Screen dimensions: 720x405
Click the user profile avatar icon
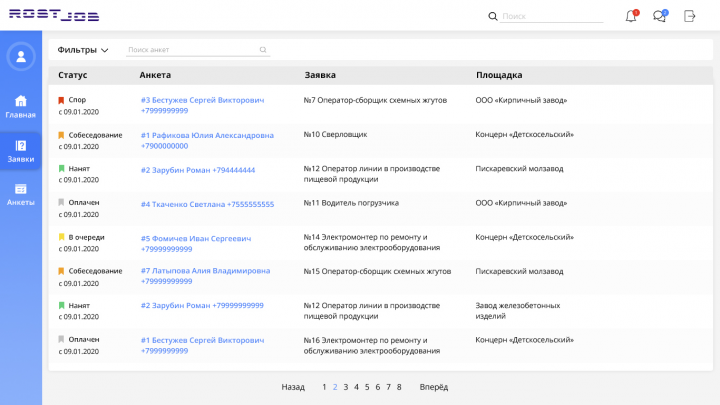[21, 56]
